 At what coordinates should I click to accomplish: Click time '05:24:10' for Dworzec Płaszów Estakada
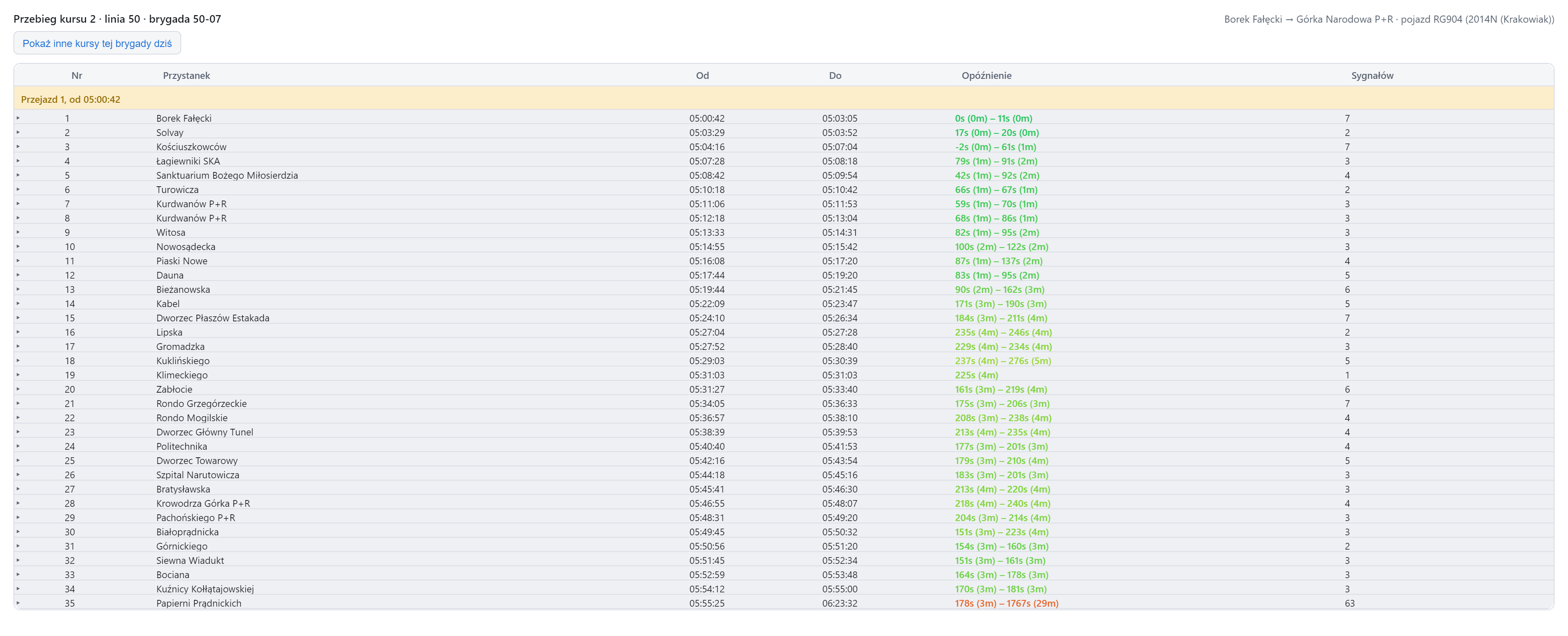click(x=707, y=318)
